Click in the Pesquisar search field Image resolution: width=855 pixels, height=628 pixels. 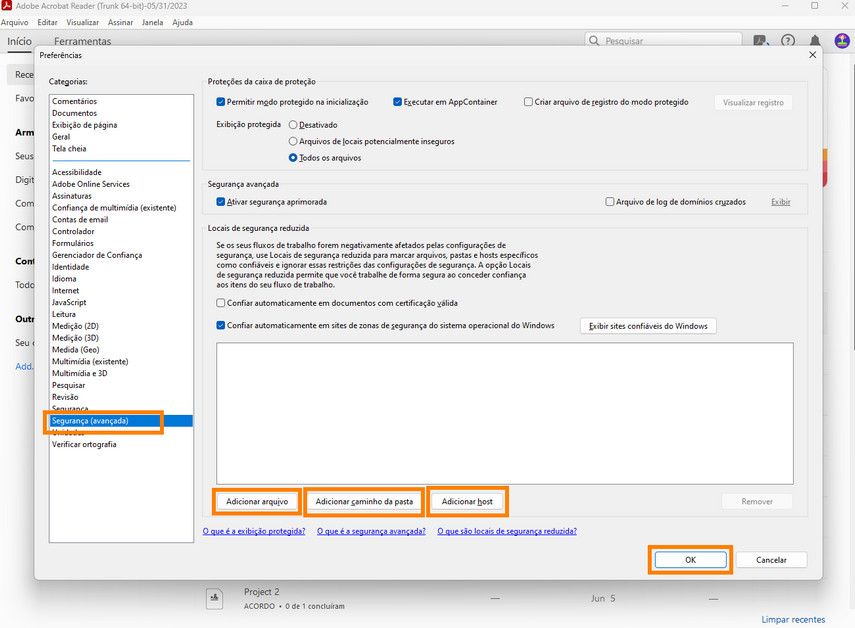coord(663,41)
